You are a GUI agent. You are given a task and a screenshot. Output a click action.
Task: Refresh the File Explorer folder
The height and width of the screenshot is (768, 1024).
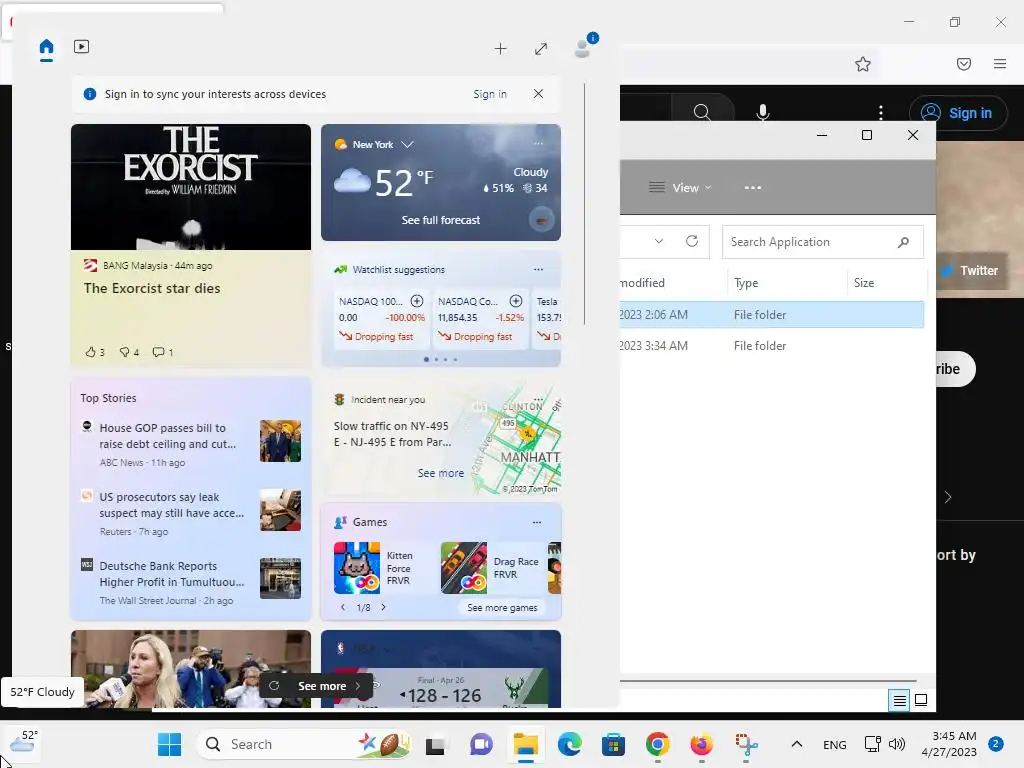point(692,241)
